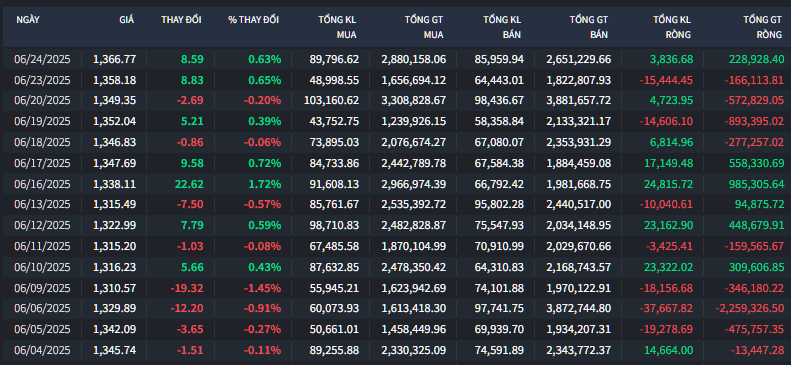Click the percent change -0.91%
791x365 pixels.
pos(262,309)
